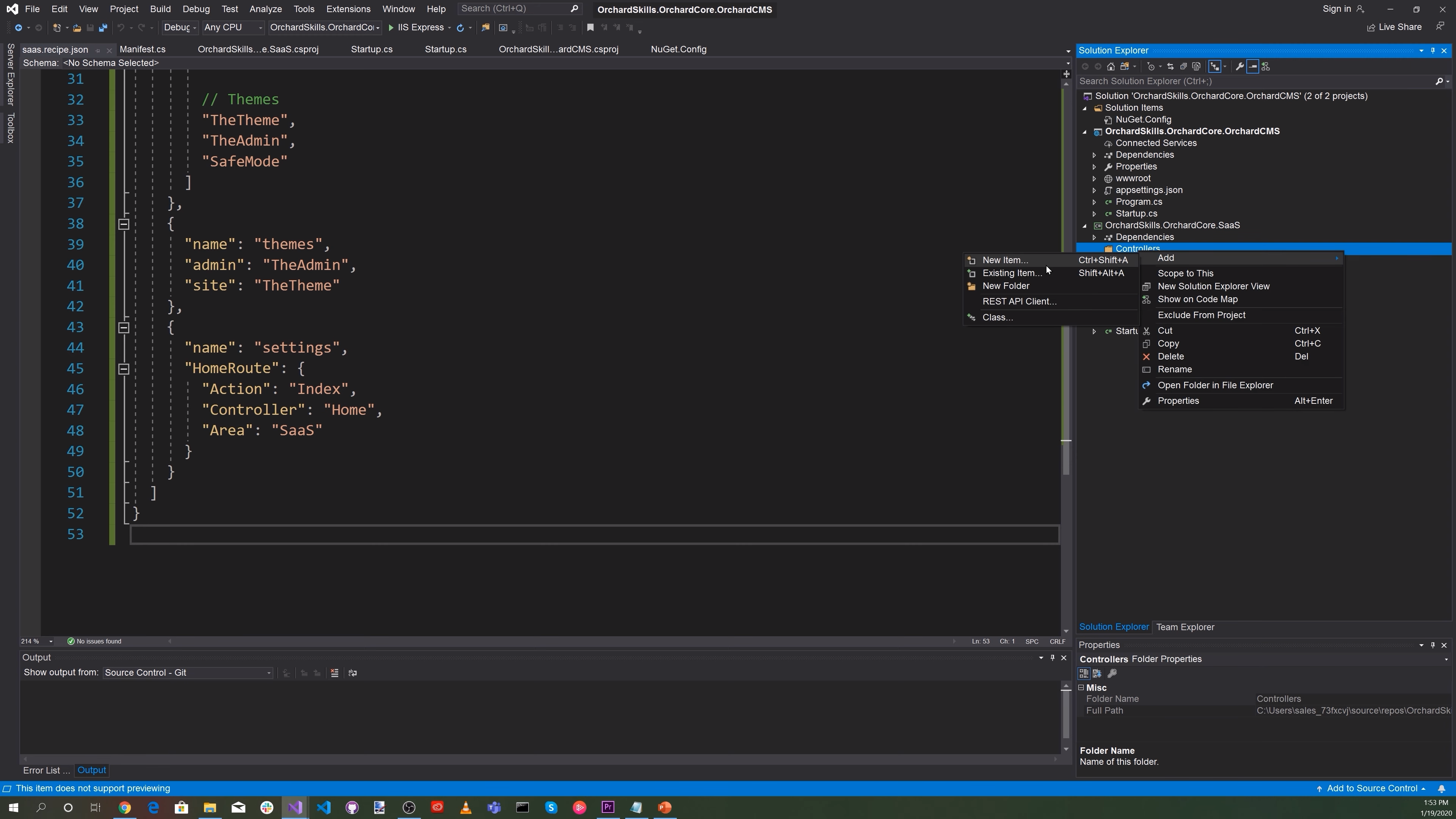The width and height of the screenshot is (1456, 819).
Task: Toggle Show All Files in Solution Explorer
Action: (x=1196, y=67)
